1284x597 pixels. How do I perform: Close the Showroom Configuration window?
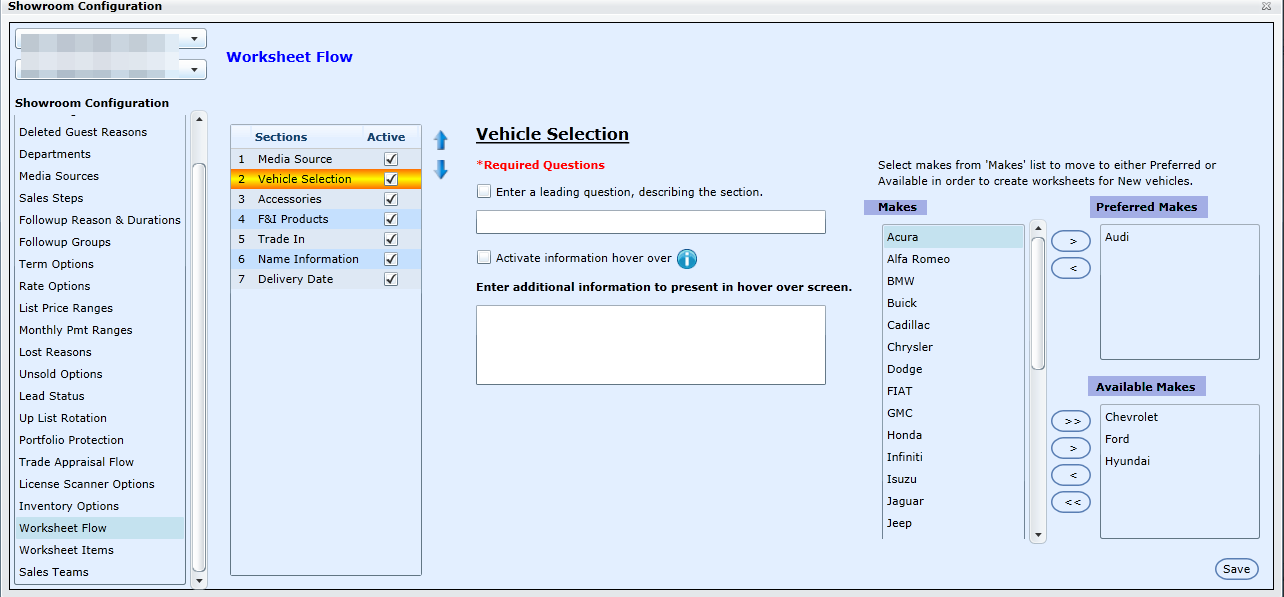click(x=1266, y=6)
